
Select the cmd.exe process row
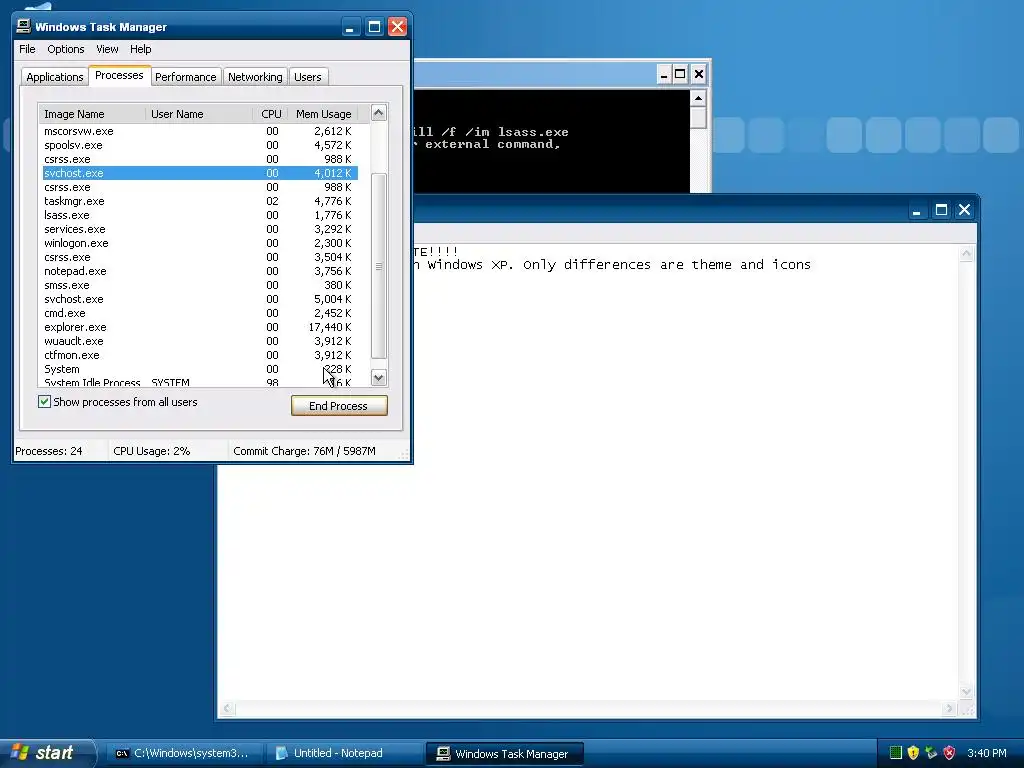[x=200, y=313]
